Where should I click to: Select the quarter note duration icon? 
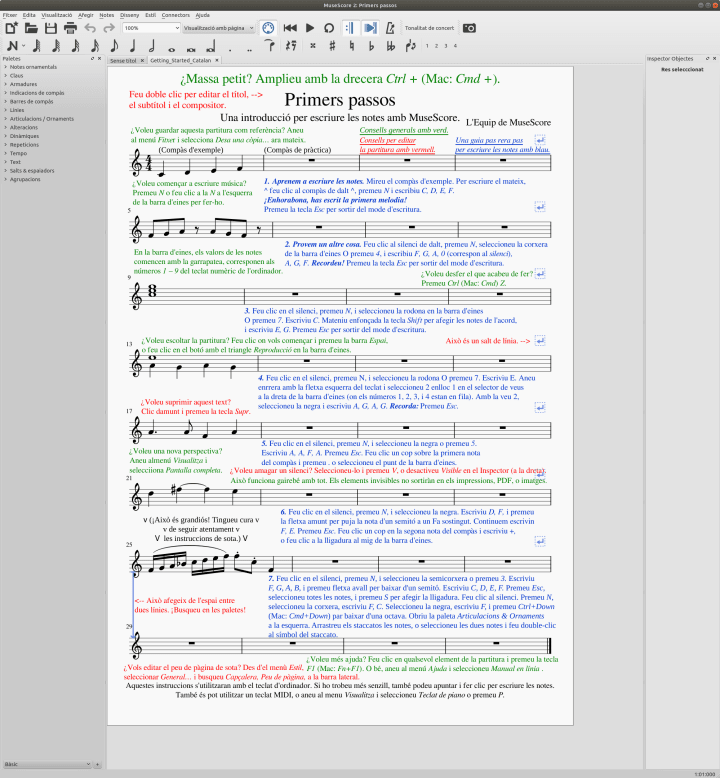(x=132, y=46)
